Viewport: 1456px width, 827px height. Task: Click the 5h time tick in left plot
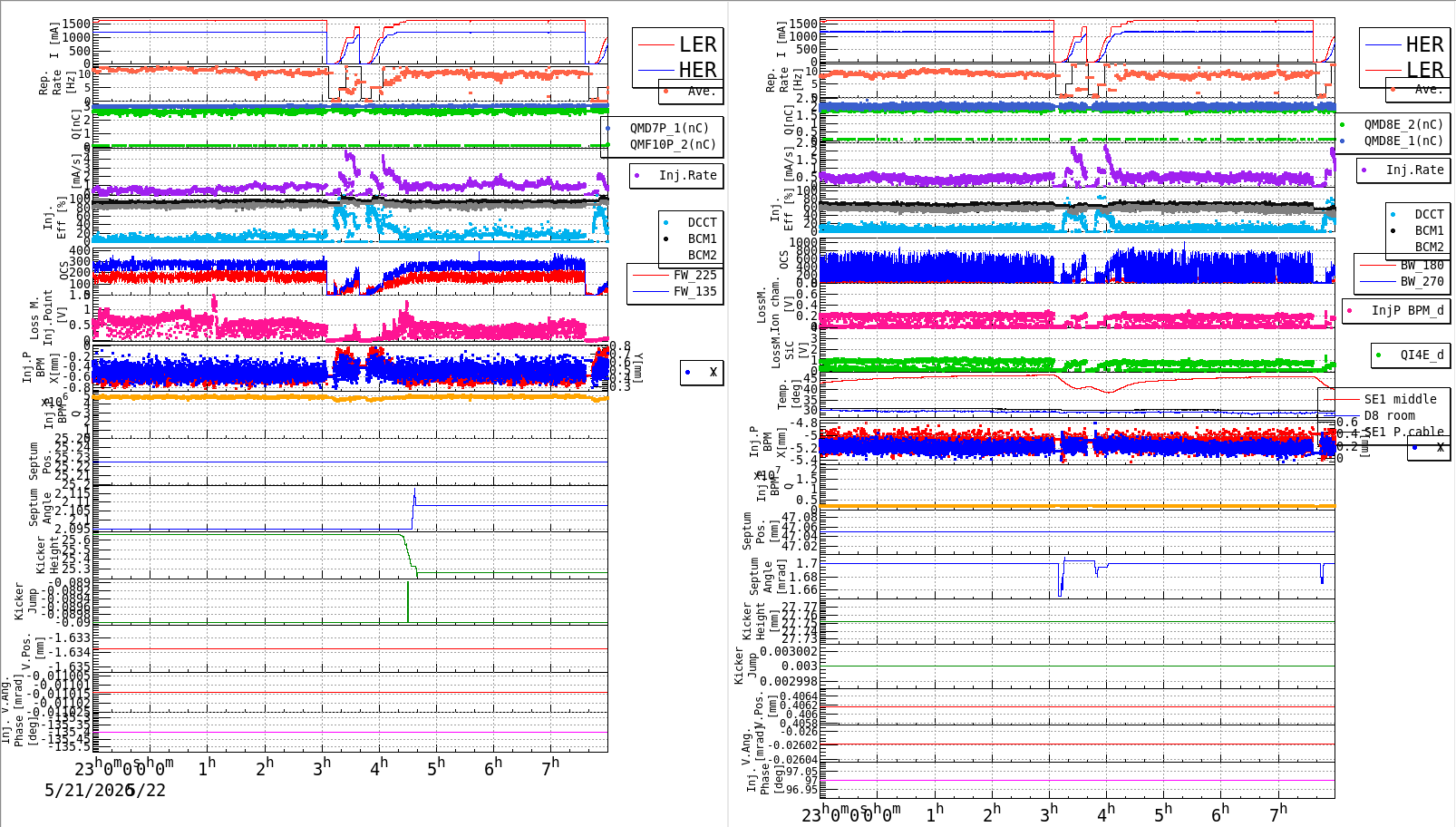[x=436, y=767]
